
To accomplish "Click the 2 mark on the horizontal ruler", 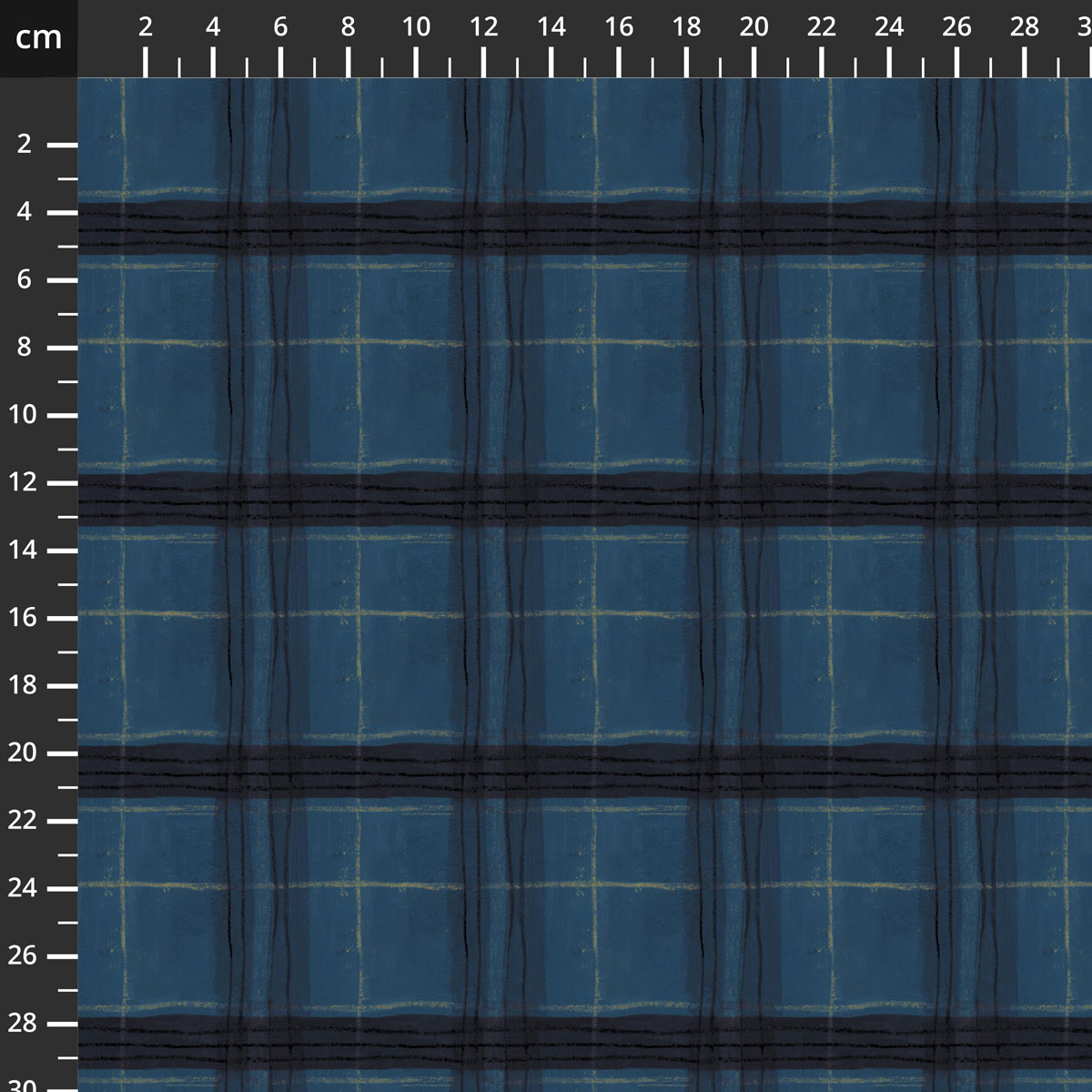I will click(146, 27).
